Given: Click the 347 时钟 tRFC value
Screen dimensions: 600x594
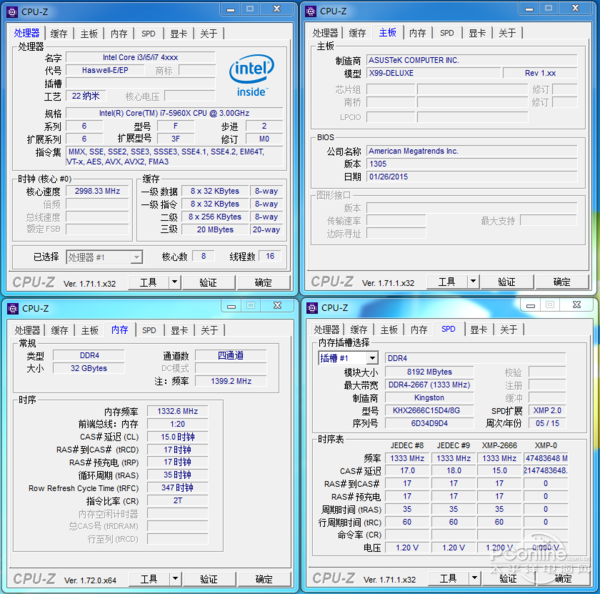Looking at the screenshot, I should coord(178,488).
